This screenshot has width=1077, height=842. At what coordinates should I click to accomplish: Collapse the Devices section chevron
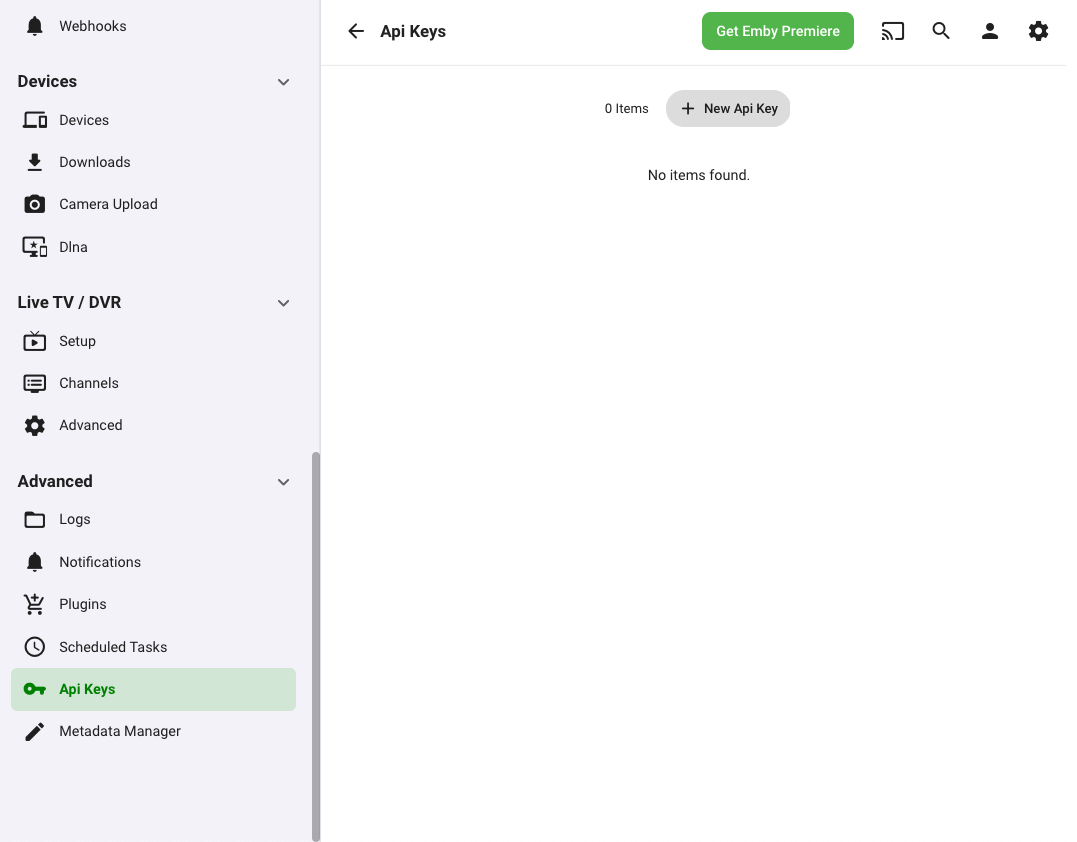pyautogui.click(x=283, y=82)
